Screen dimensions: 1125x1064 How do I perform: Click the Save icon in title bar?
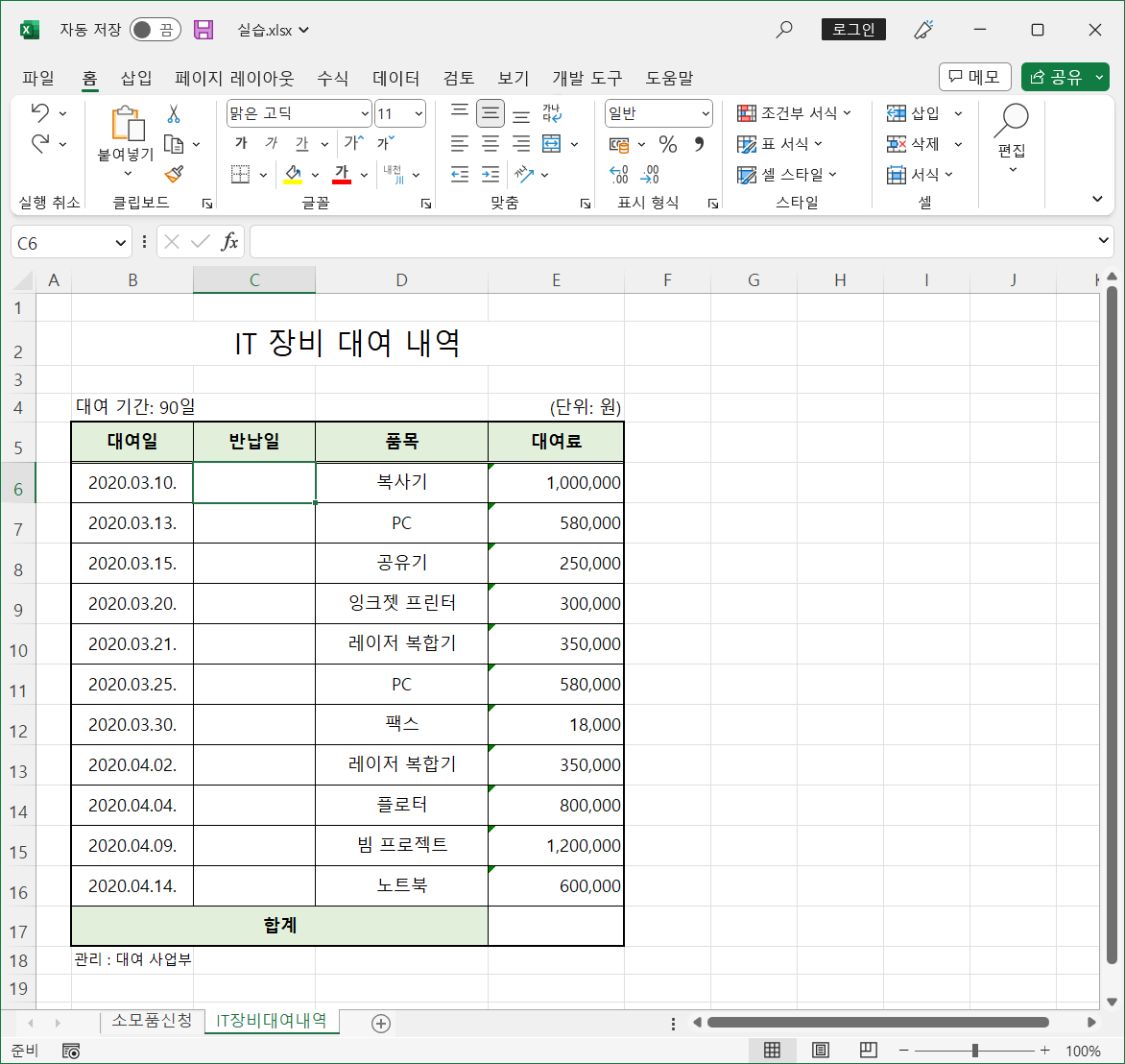pos(203,30)
